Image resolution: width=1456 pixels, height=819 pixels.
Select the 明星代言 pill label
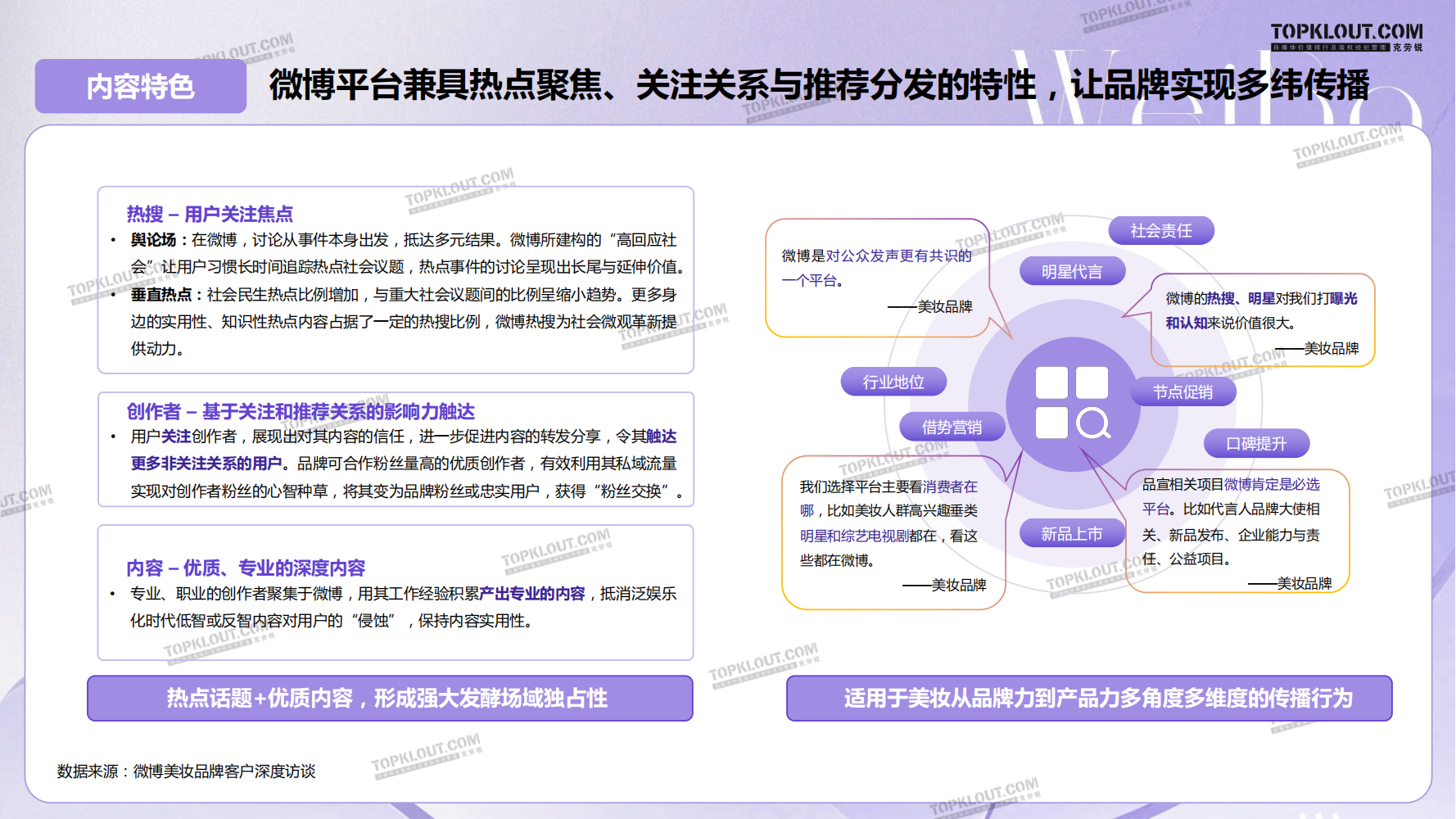pos(1071,271)
